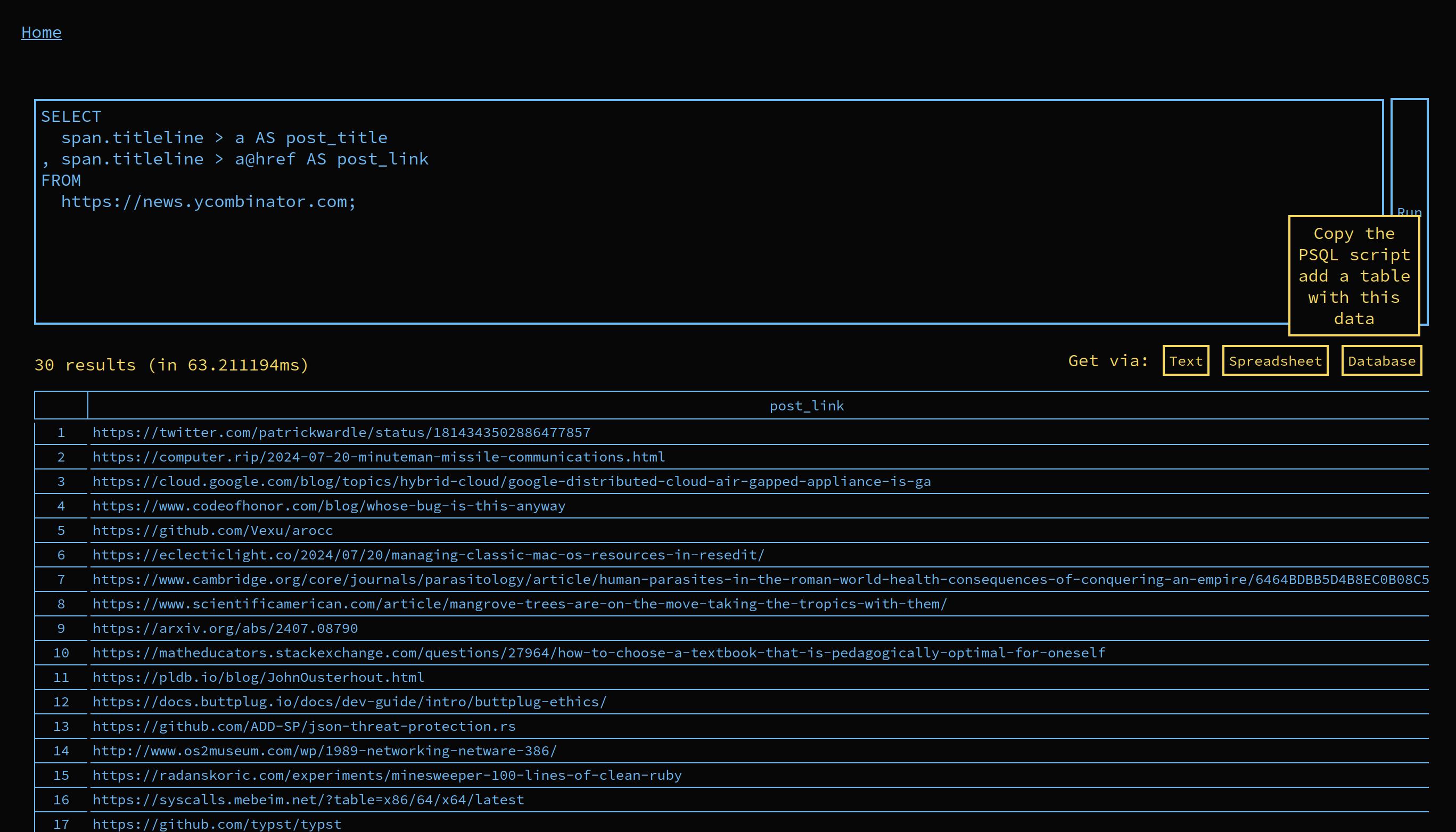Open the matheducators stackexchange textbook link
The image size is (1456, 832).
tap(599, 653)
